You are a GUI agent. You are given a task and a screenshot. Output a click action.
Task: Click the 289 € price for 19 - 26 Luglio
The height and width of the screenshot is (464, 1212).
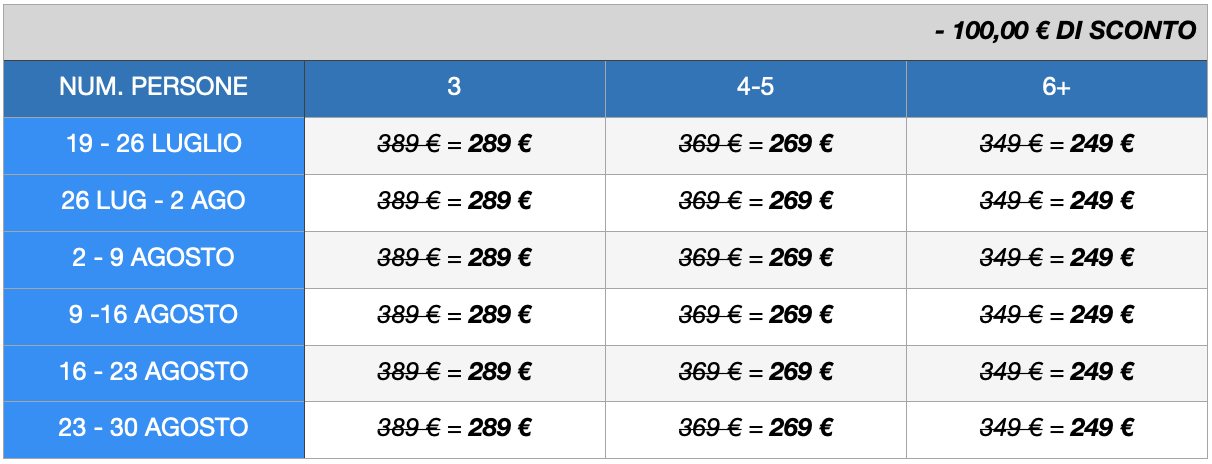point(500,144)
